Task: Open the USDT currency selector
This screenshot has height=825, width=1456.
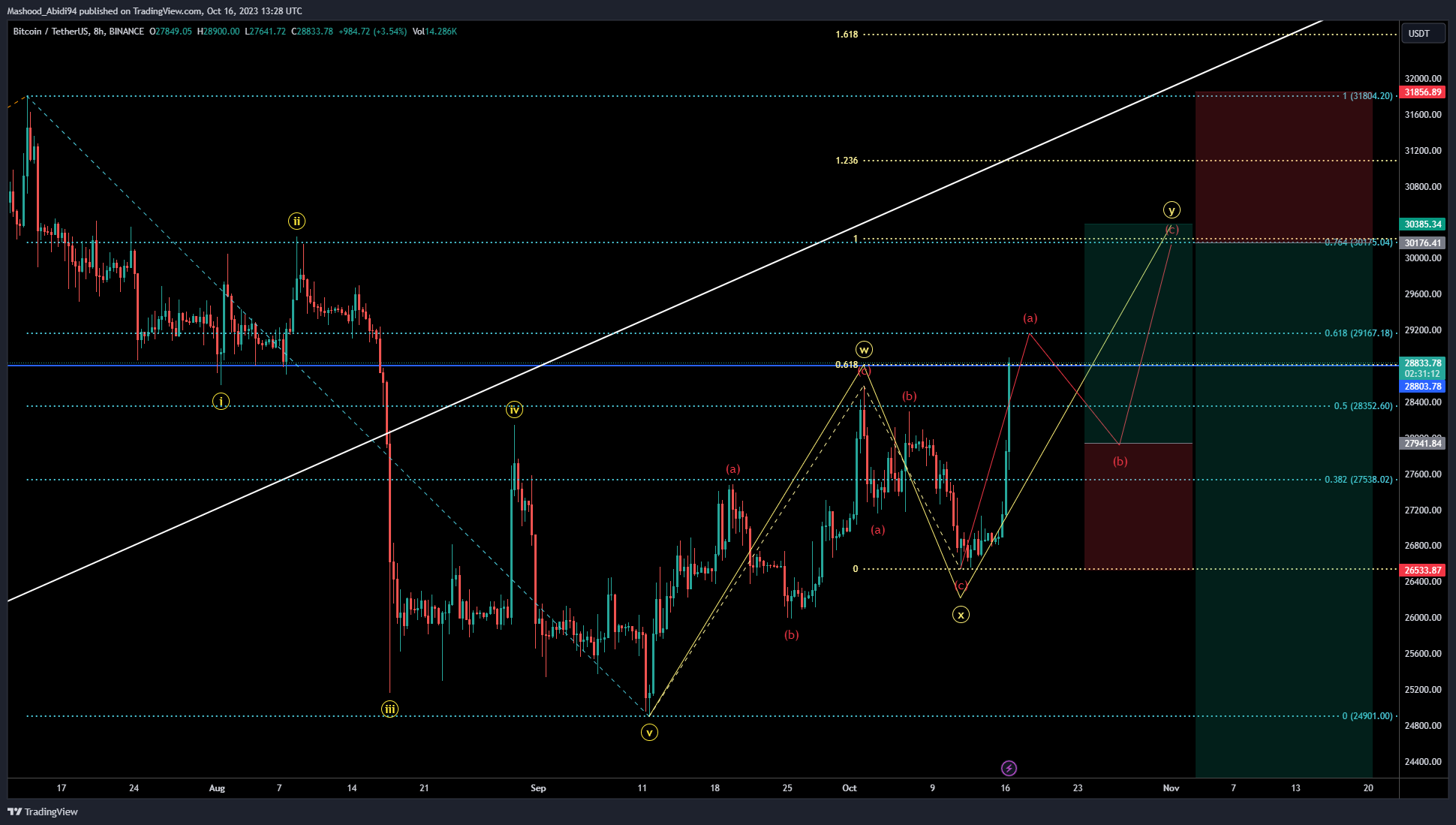Action: coord(1423,33)
